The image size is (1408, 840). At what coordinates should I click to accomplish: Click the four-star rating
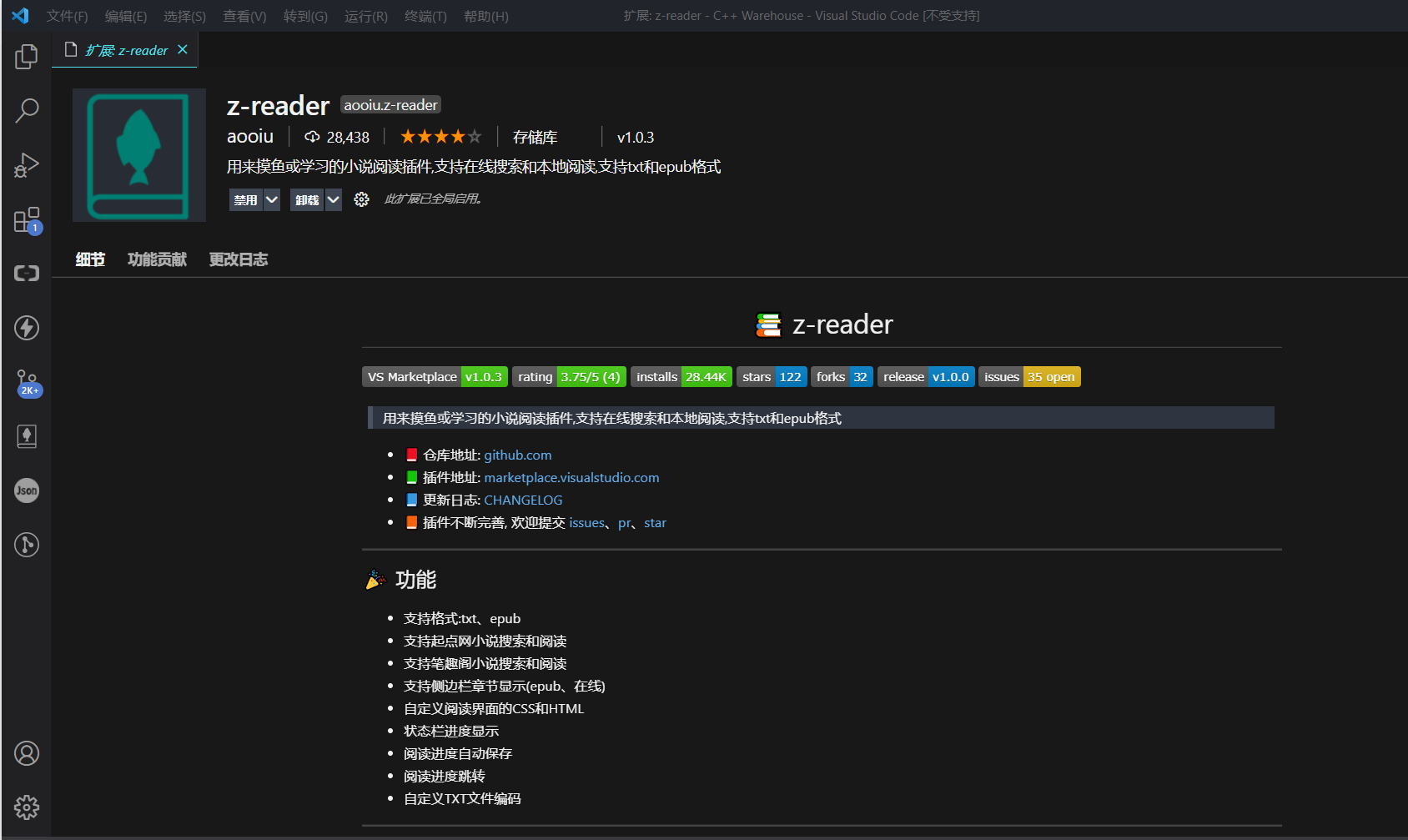[440, 136]
